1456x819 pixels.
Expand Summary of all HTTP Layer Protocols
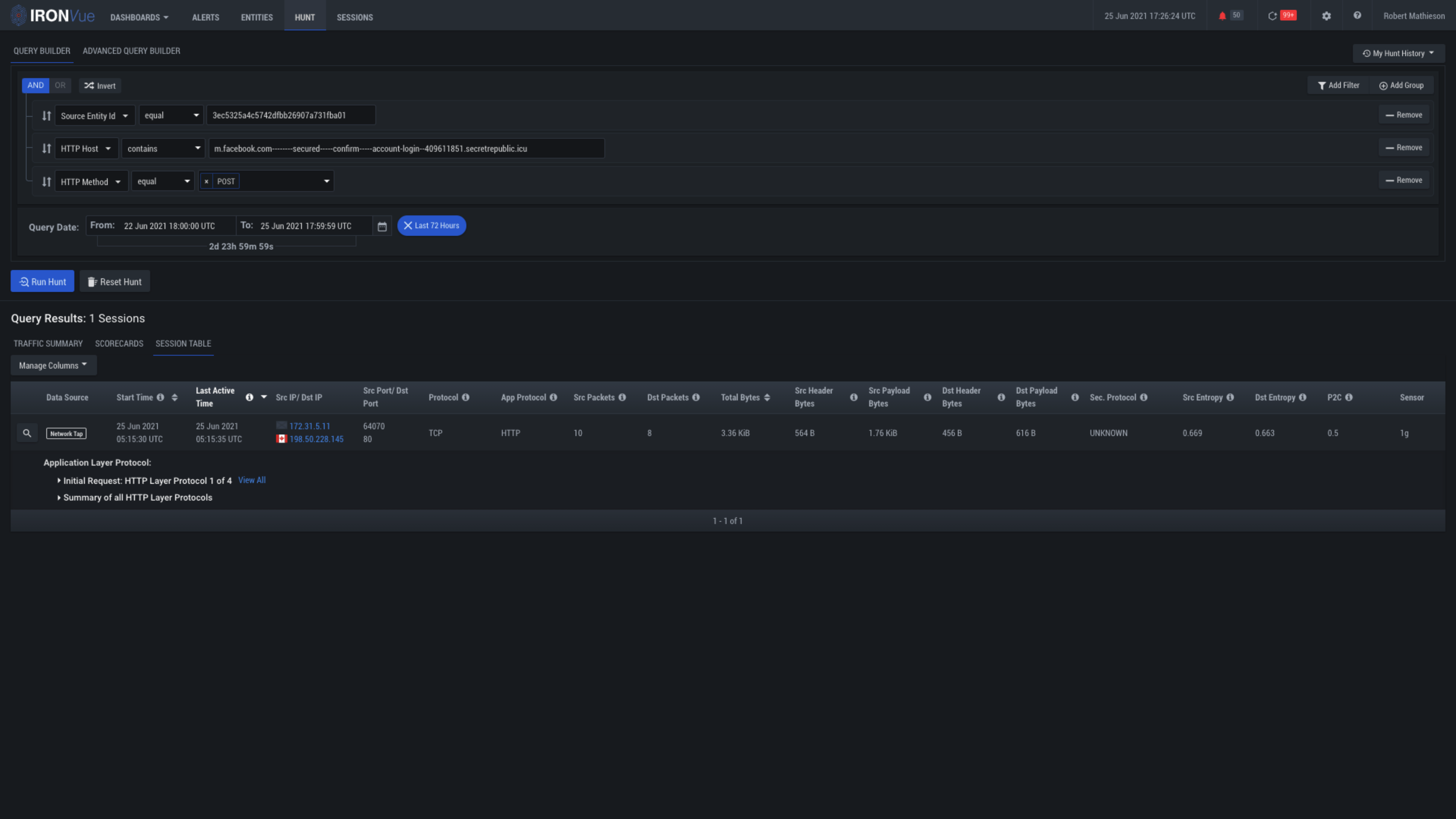coord(138,497)
